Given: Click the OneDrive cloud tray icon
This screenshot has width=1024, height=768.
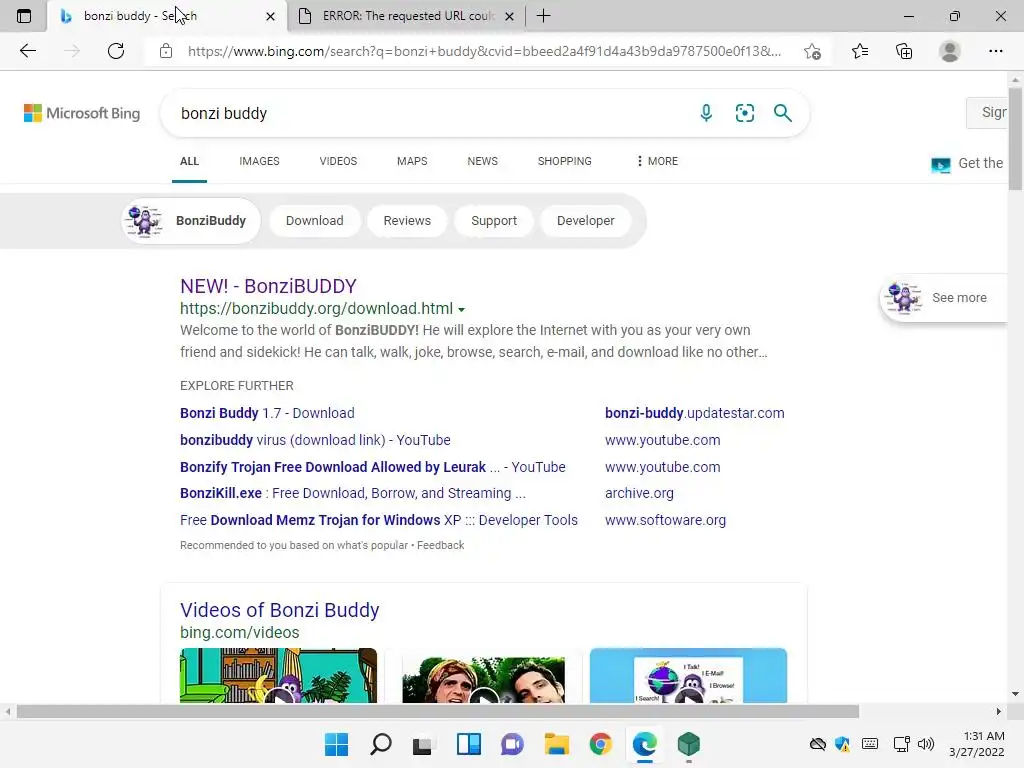Looking at the screenshot, I should tap(818, 744).
